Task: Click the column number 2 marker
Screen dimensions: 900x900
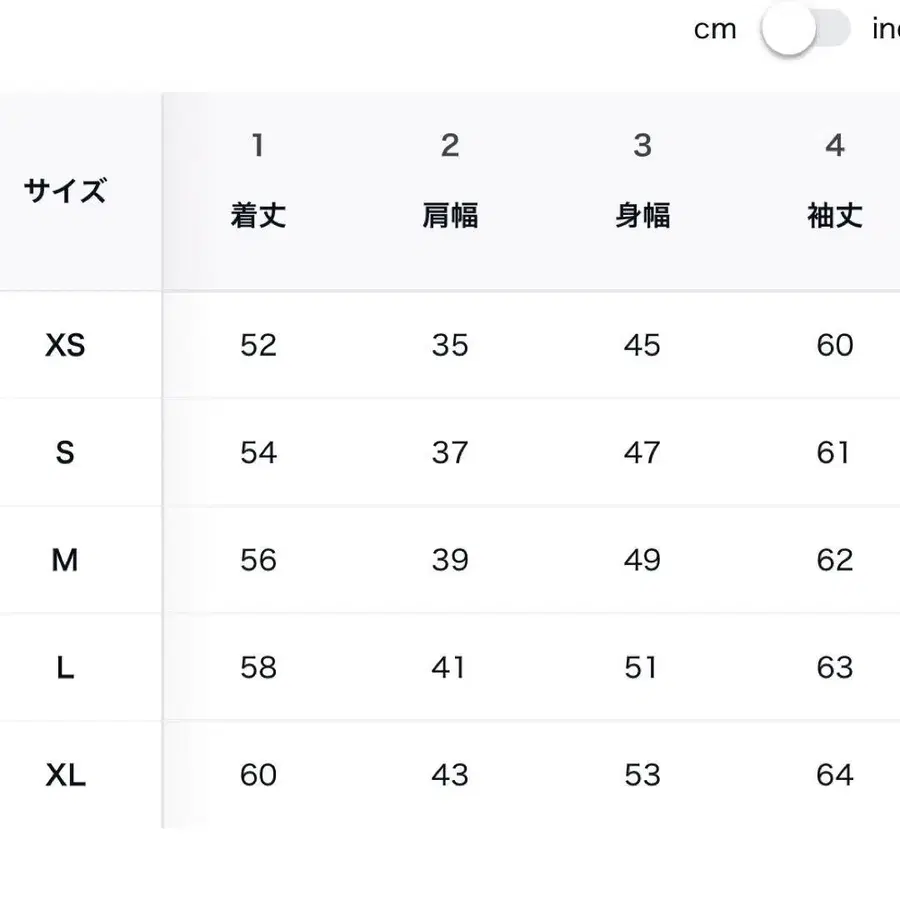Action: point(450,145)
